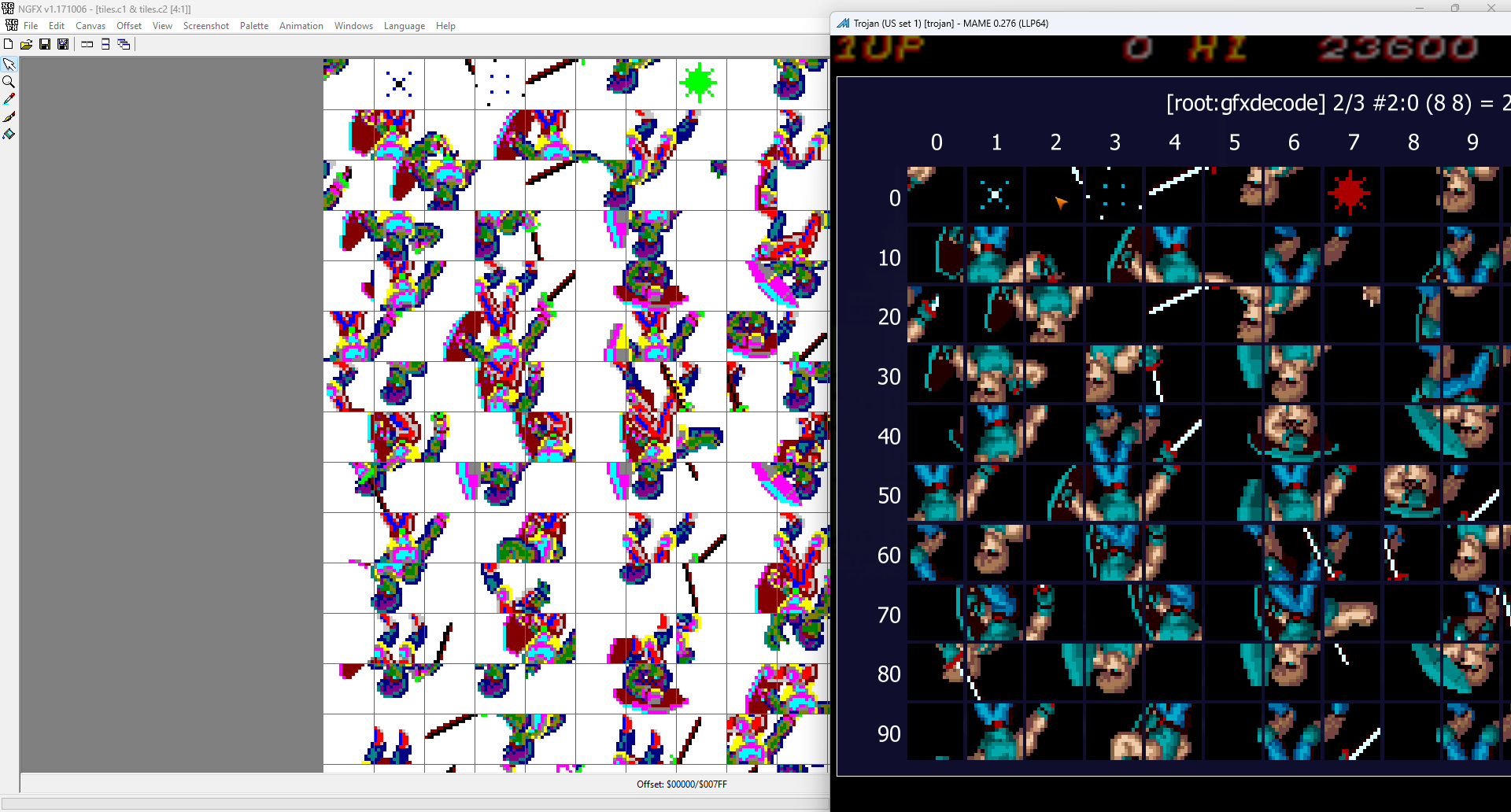Screen dimensions: 1511x812
Task: Open the Offset menu
Action: [x=129, y=26]
